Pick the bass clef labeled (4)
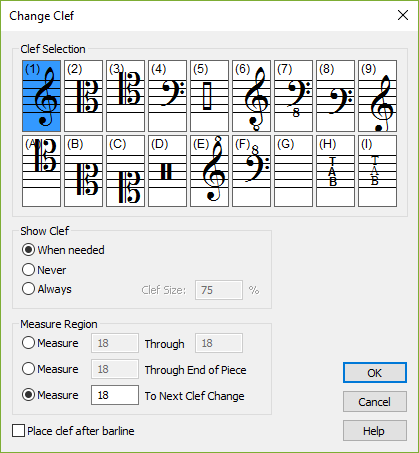 [167, 96]
